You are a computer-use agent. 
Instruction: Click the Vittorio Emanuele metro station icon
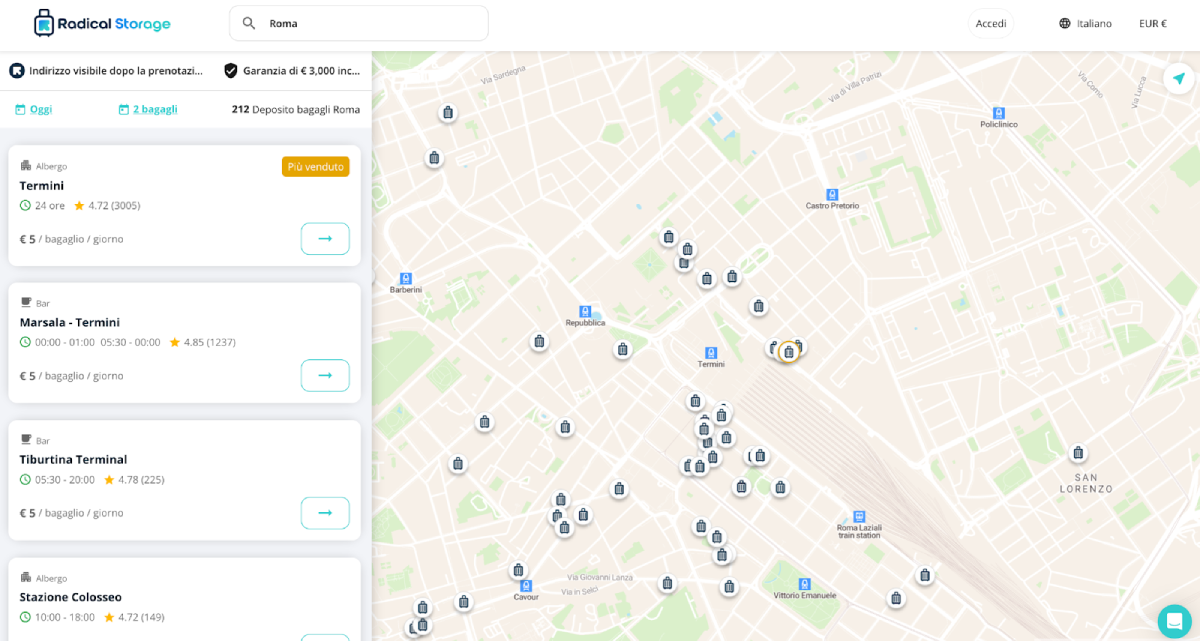pos(805,584)
